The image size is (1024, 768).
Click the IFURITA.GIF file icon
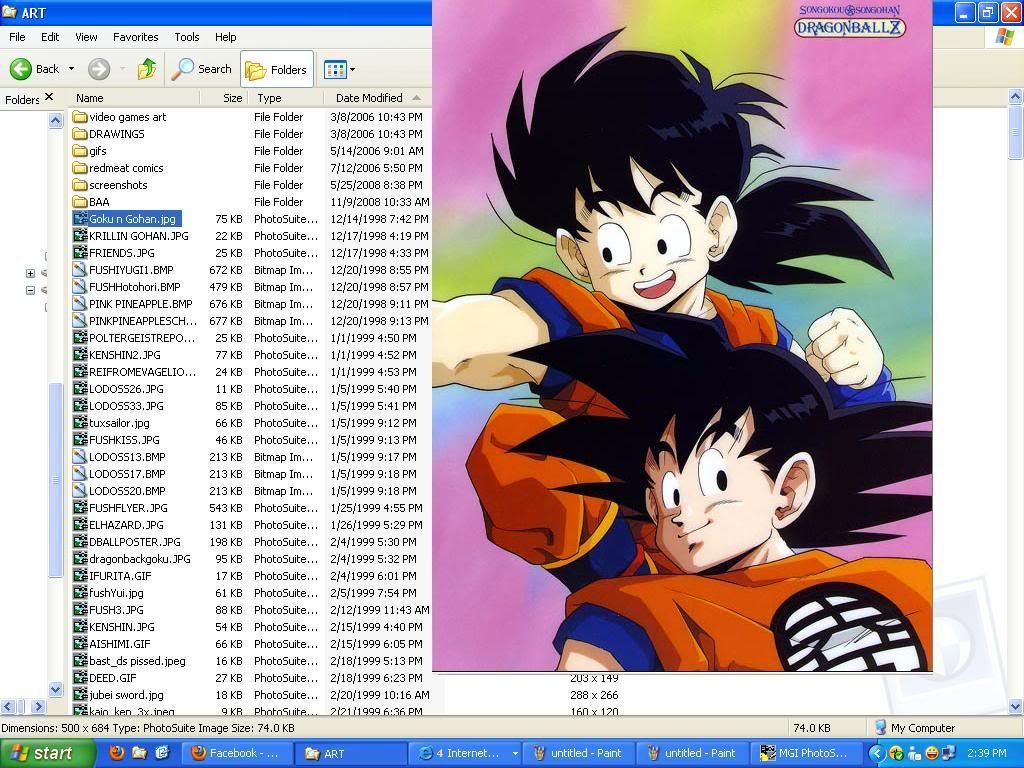click(80, 575)
